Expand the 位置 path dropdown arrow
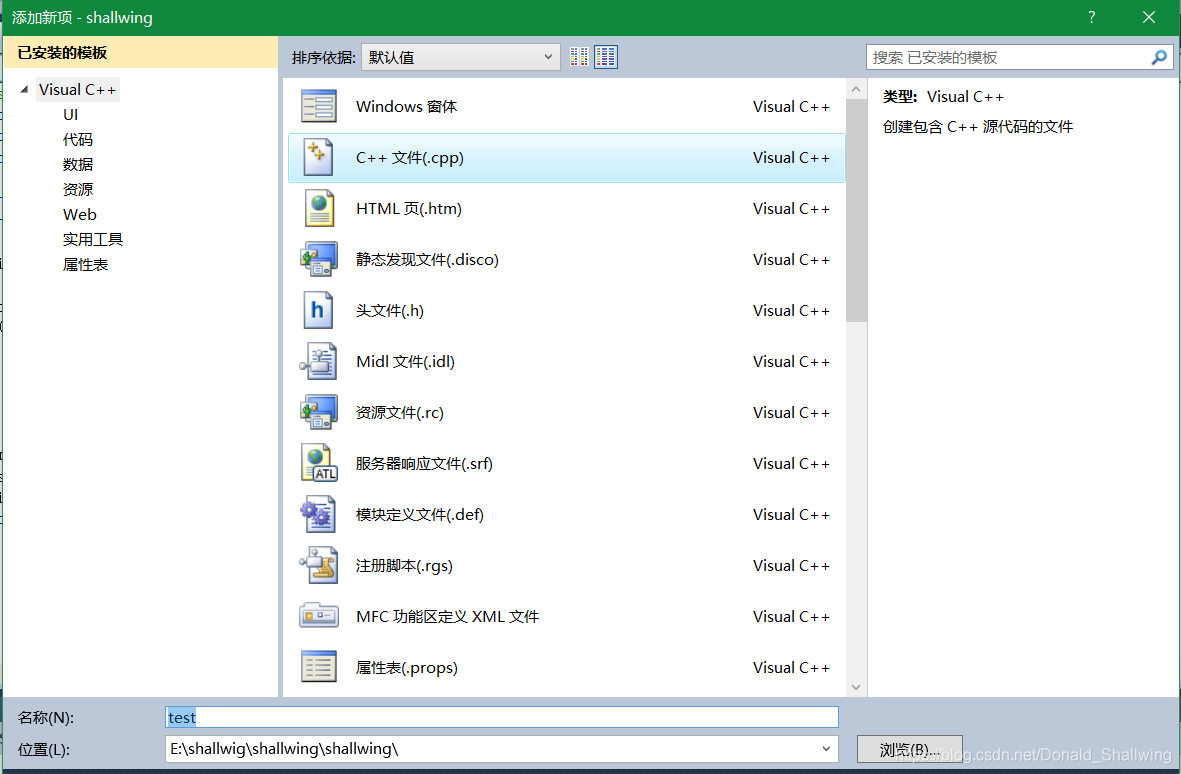 (x=825, y=749)
